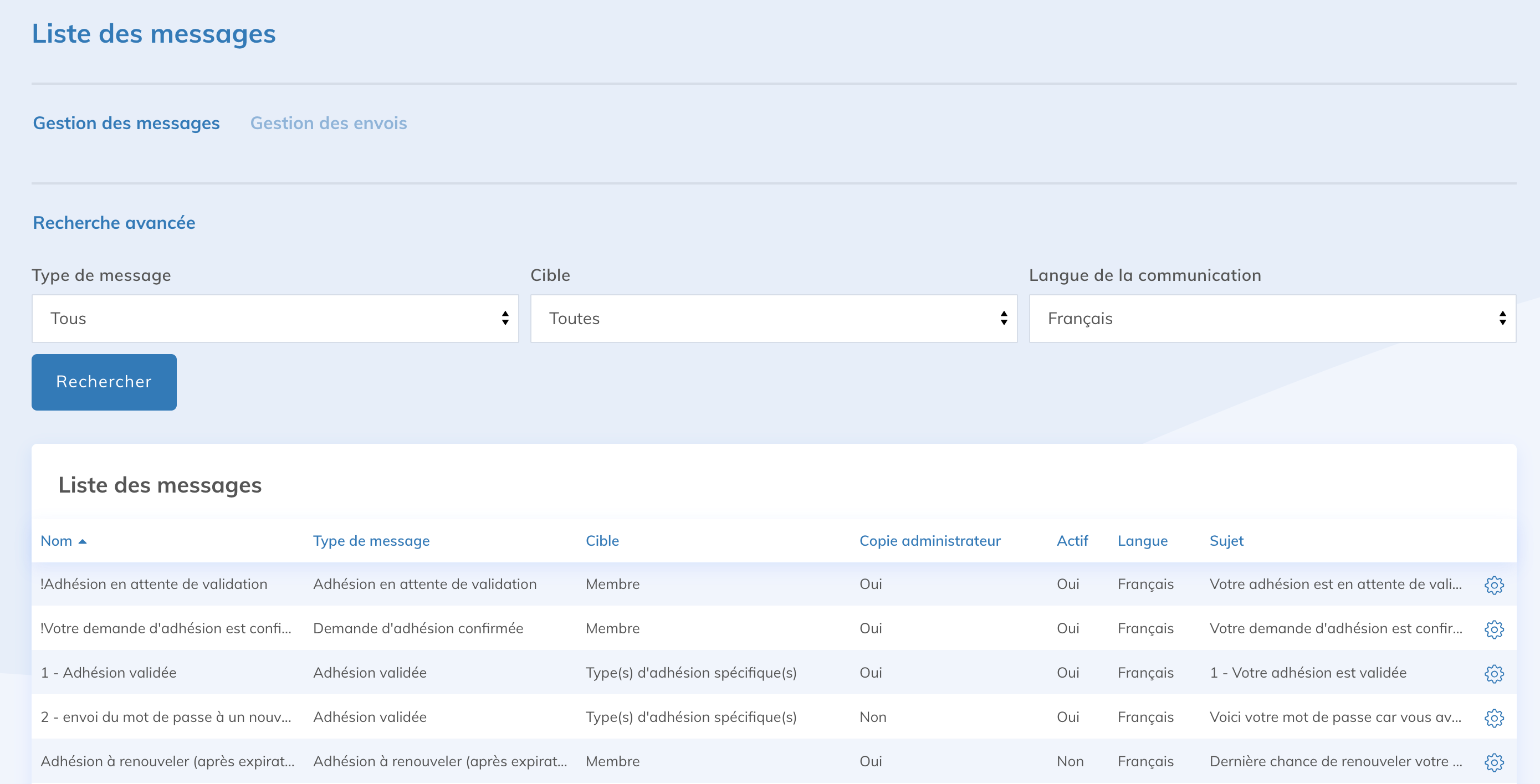This screenshot has height=784, width=1540.
Task: Click the Recherche avancée heading link
Action: [x=114, y=223]
